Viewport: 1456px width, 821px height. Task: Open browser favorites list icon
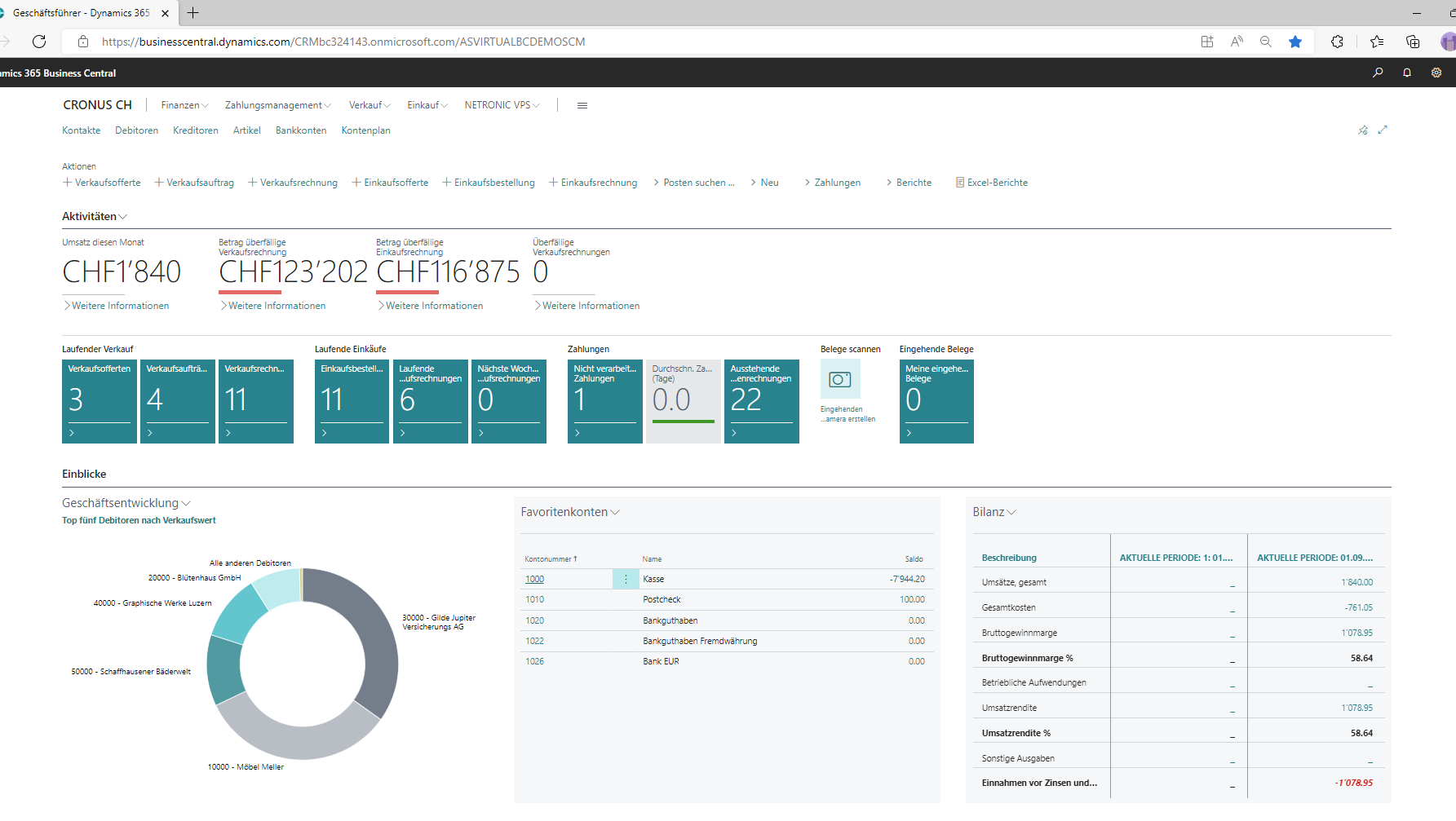pos(1378,42)
